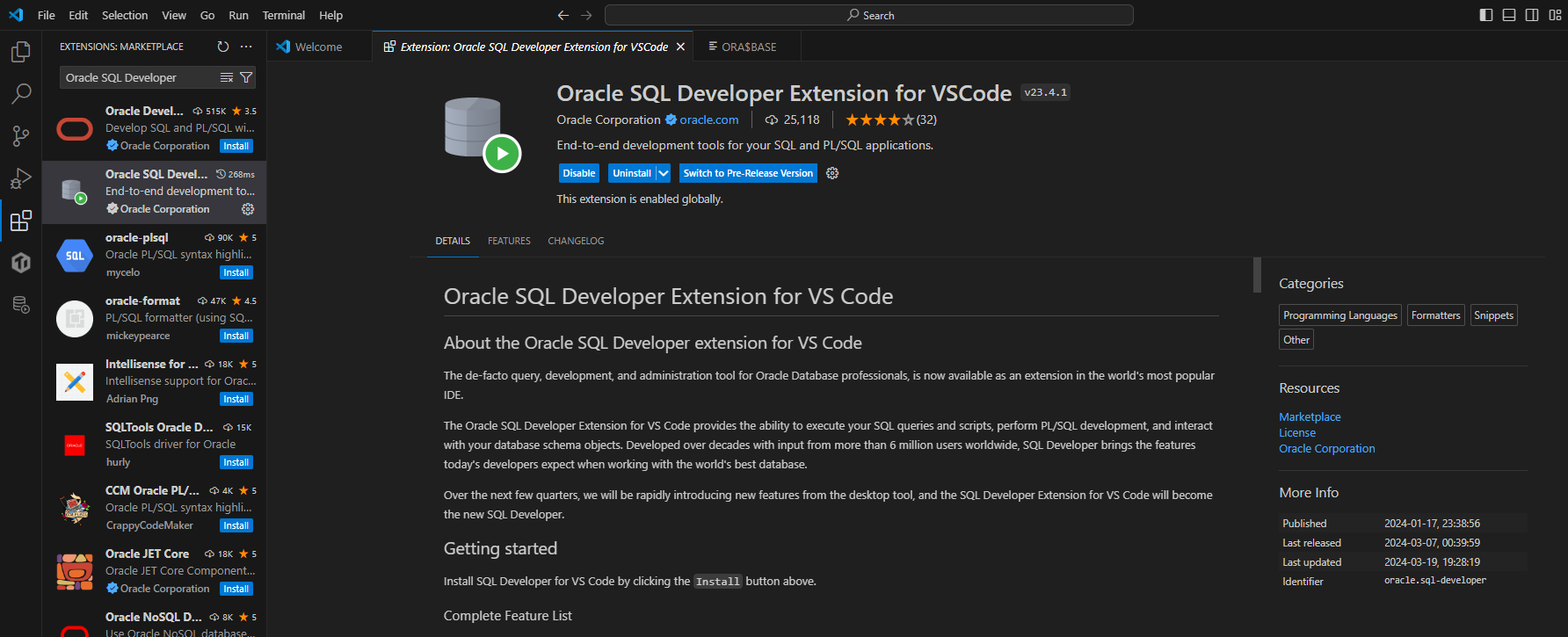1568x637 pixels.
Task: Switch to the ORA$BASE tab
Action: tap(747, 47)
